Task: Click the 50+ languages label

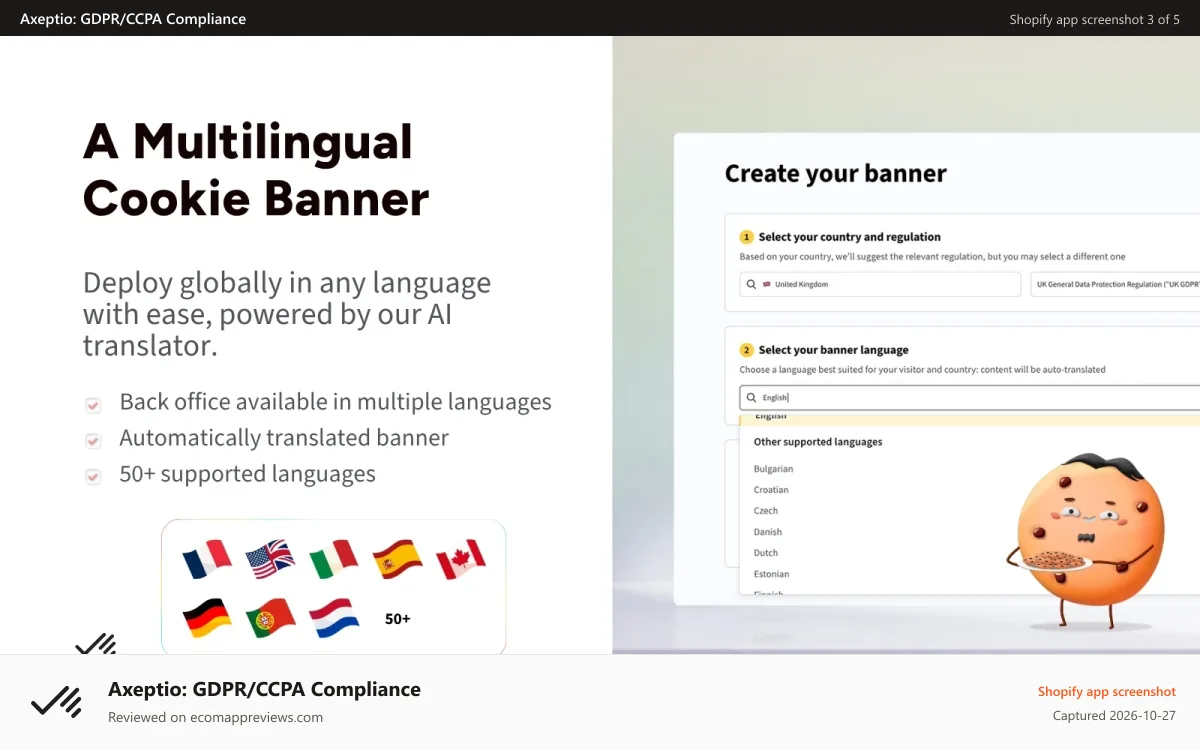Action: [397, 619]
